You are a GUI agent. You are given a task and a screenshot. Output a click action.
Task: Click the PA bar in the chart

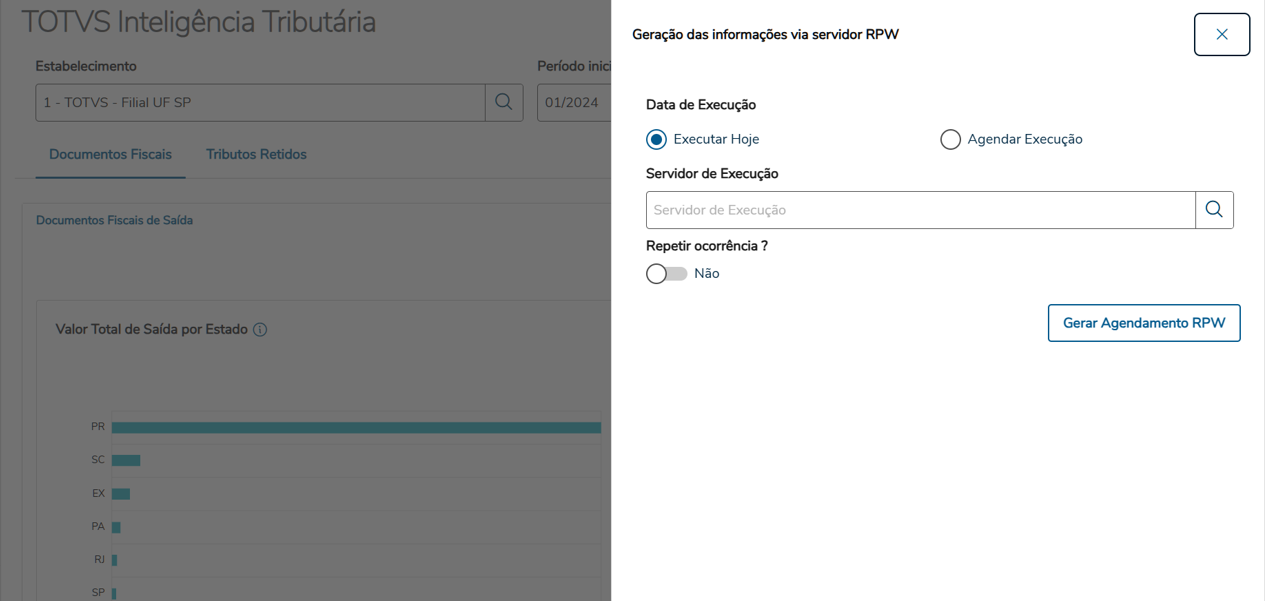pyautogui.click(x=116, y=527)
